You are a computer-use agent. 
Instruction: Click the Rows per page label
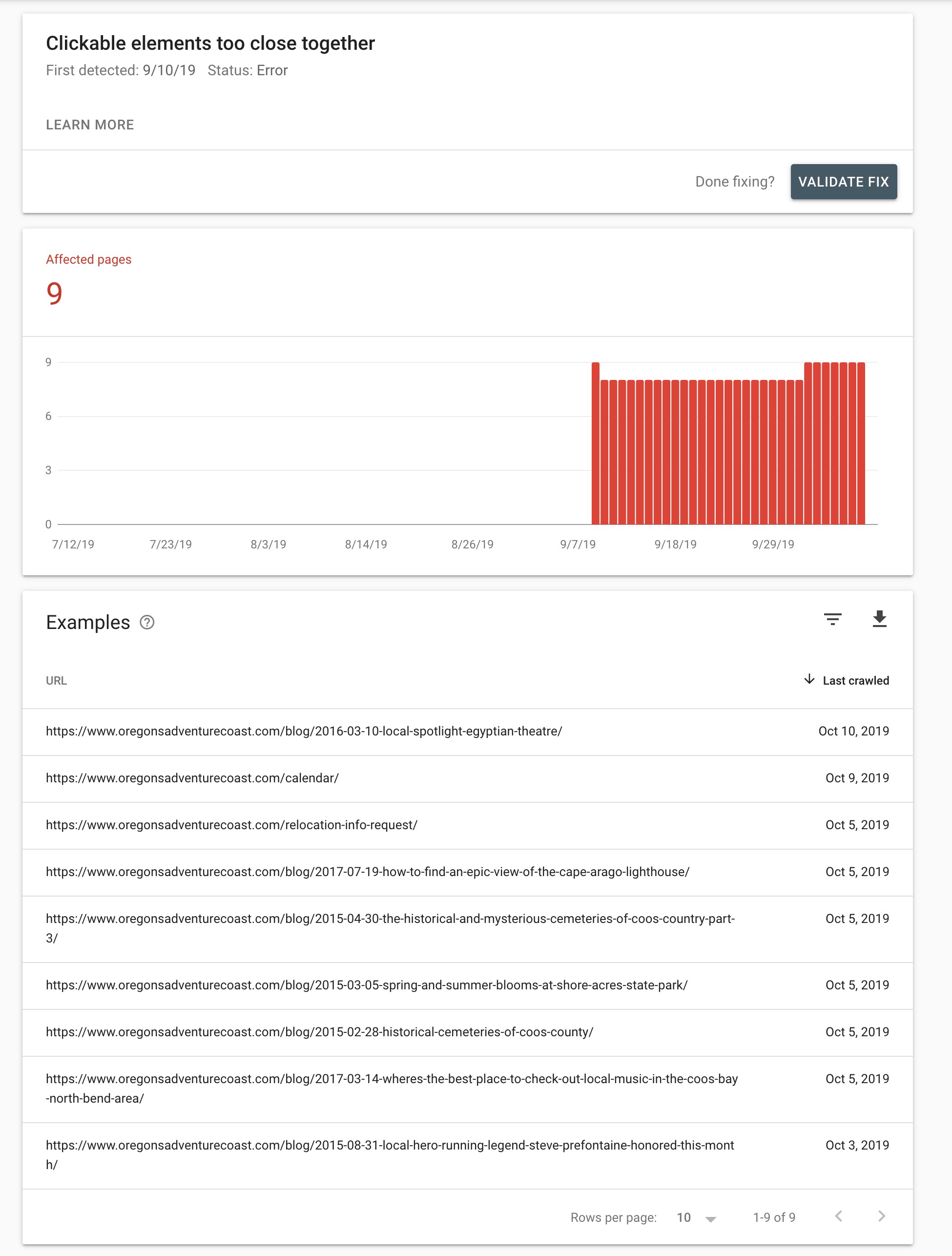(x=613, y=1217)
